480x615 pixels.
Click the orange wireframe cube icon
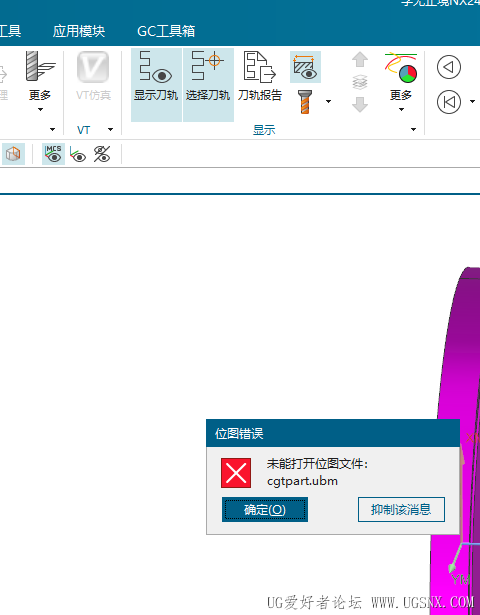click(x=13, y=154)
